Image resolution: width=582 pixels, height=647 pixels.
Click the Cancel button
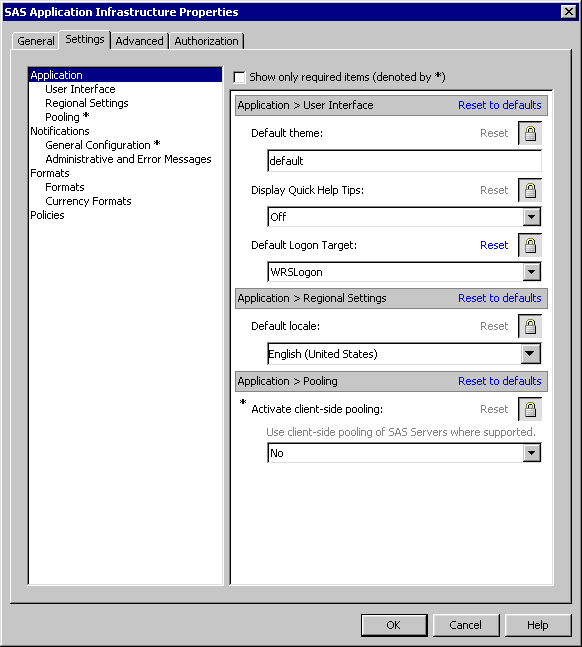(466, 625)
